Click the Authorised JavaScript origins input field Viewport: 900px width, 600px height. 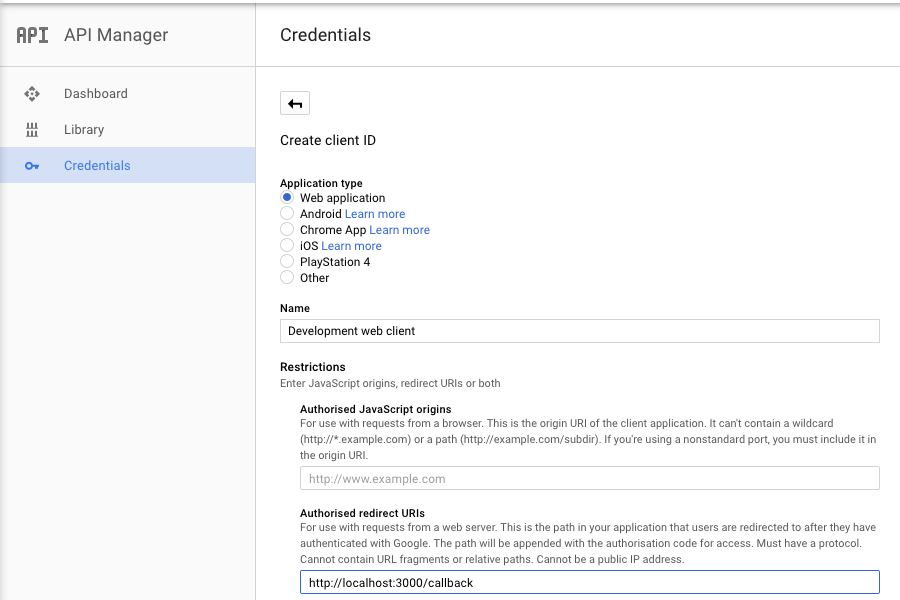(x=589, y=478)
